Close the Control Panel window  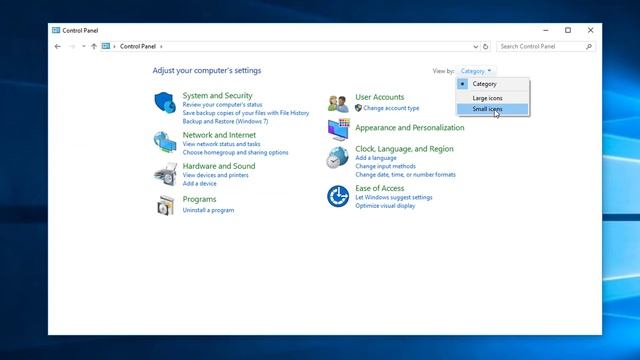click(591, 30)
